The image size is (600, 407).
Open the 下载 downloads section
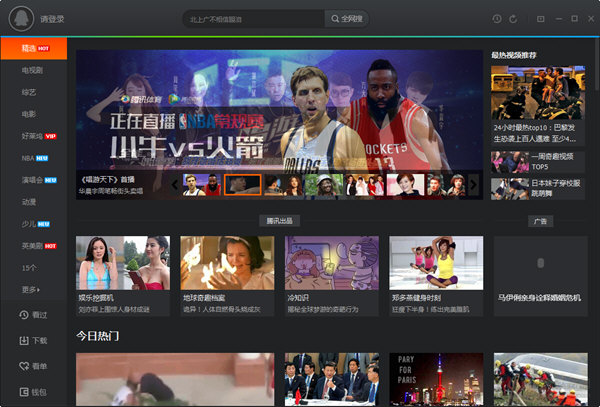[x=33, y=340]
